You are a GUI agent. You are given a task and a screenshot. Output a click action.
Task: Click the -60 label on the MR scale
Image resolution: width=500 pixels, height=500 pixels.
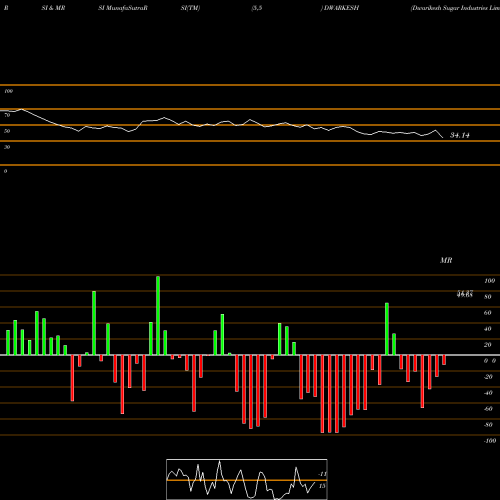488,409
